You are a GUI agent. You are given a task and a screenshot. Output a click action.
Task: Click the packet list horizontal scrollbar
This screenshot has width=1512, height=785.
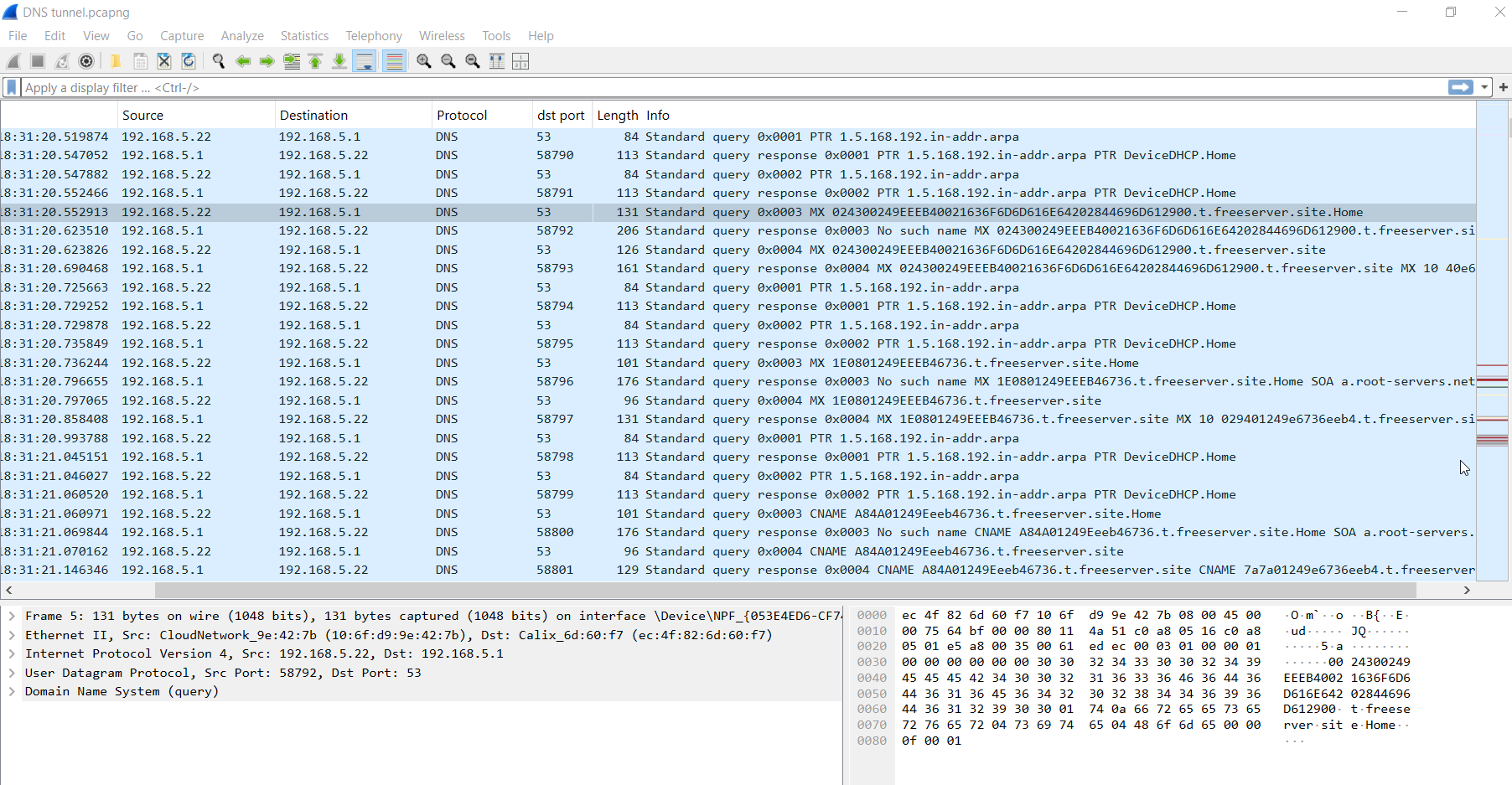[x=712, y=590]
